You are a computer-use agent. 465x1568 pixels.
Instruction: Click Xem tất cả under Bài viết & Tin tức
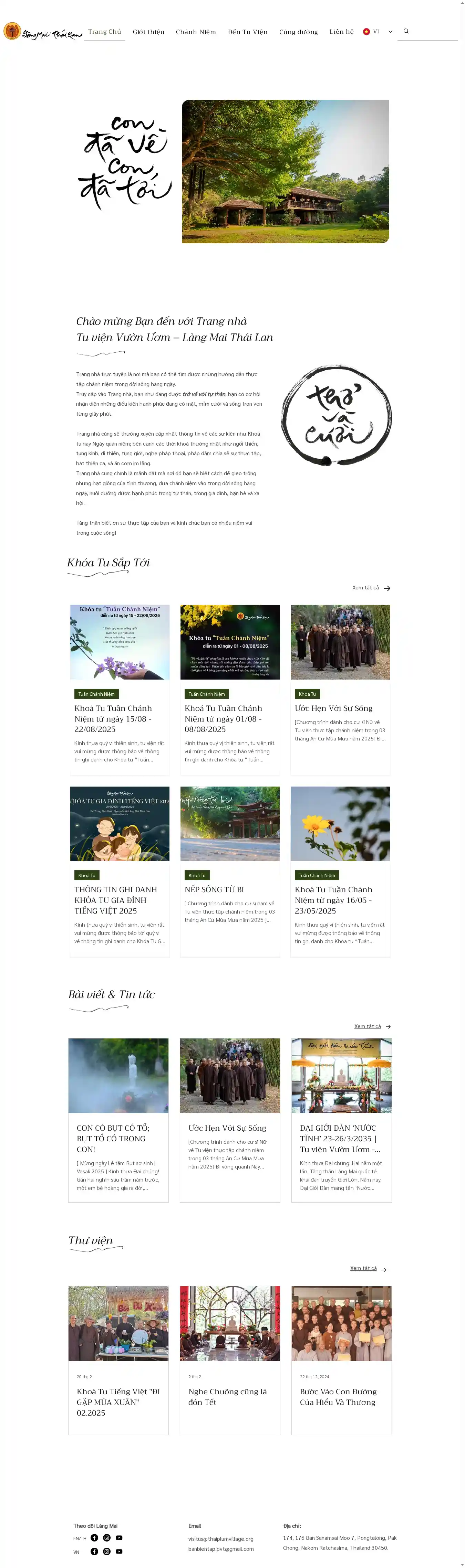coord(368,1026)
